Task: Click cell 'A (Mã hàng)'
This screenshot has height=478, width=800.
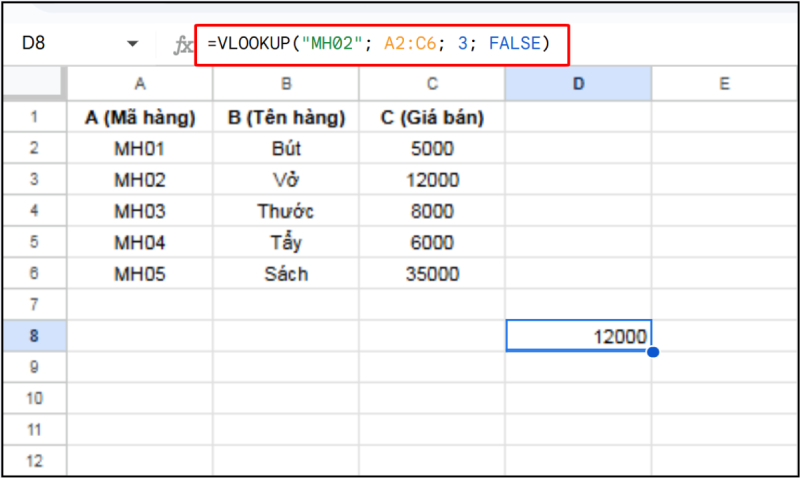Action: pyautogui.click(x=140, y=117)
